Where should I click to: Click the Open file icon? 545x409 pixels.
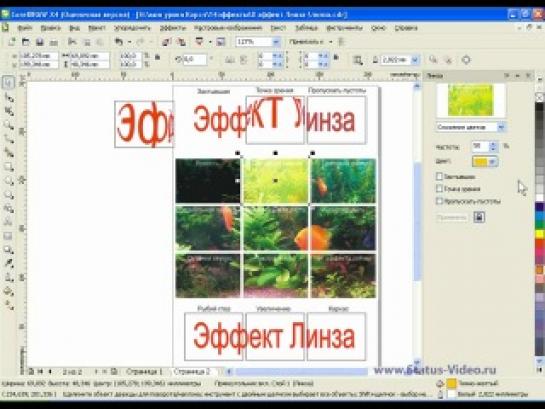coord(25,42)
